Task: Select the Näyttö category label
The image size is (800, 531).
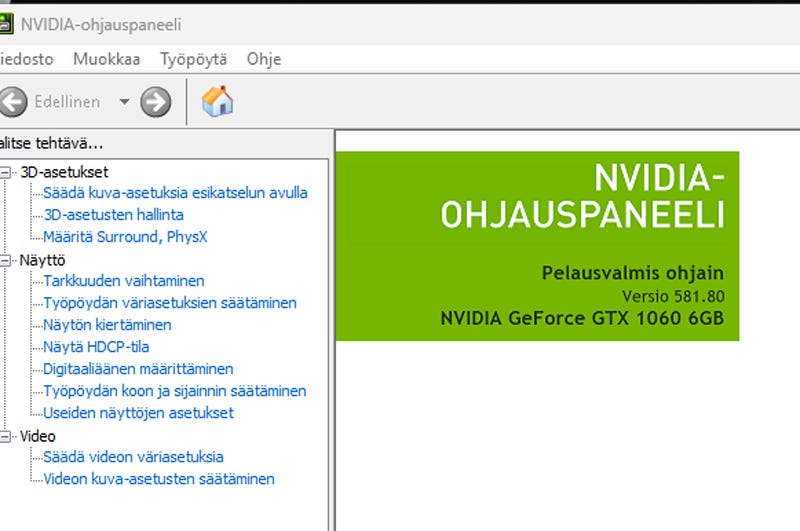Action: pos(42,261)
